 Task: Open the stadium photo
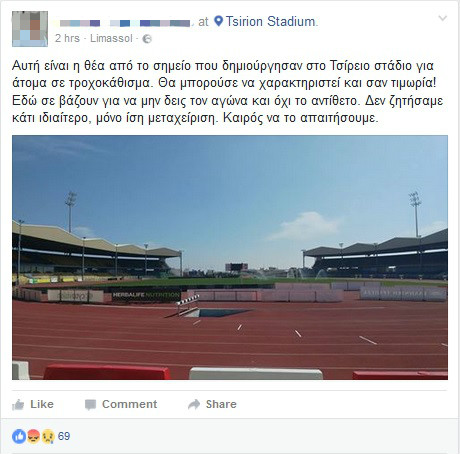pos(230,257)
